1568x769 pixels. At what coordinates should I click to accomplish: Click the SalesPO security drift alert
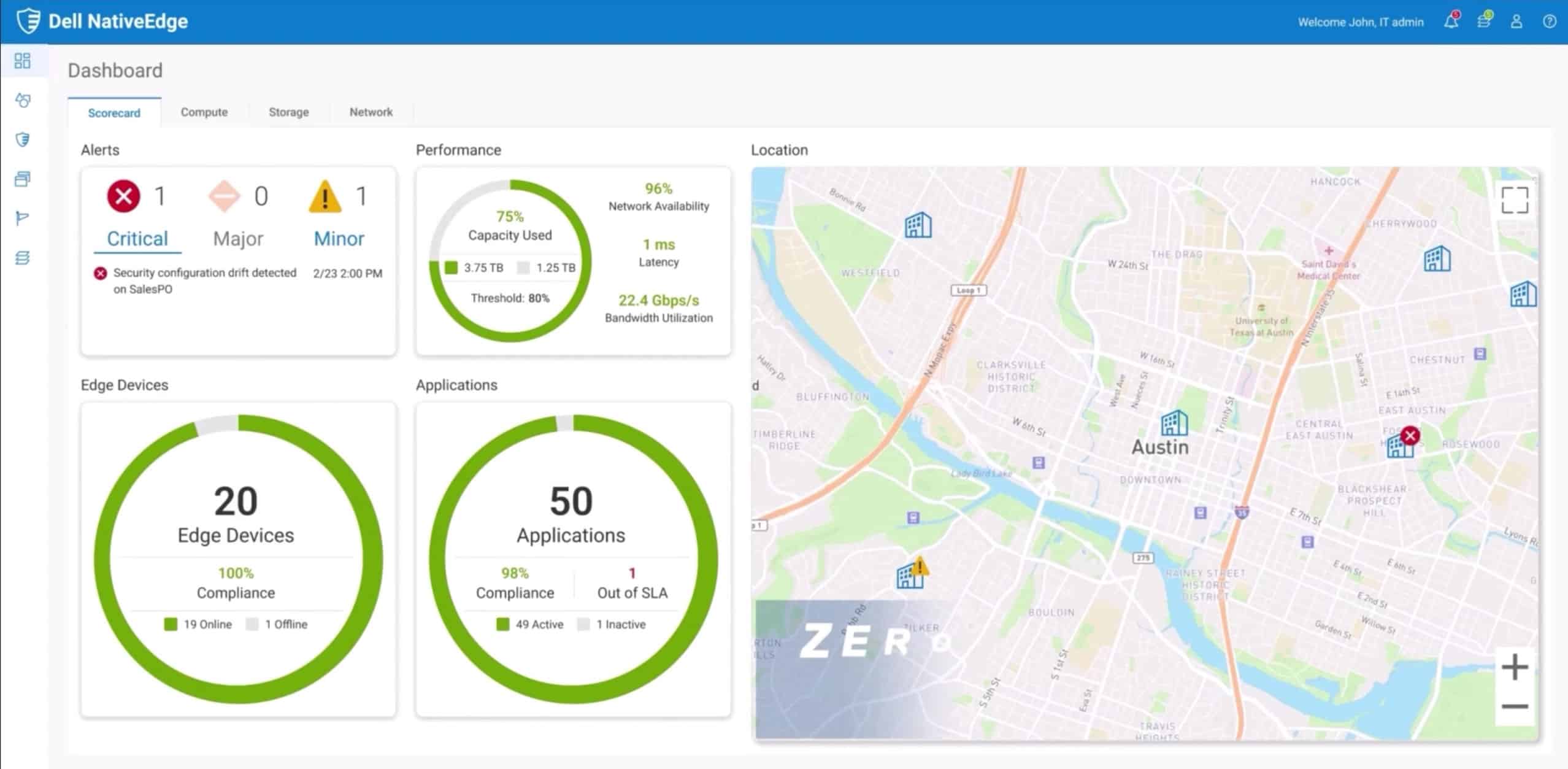click(203, 280)
